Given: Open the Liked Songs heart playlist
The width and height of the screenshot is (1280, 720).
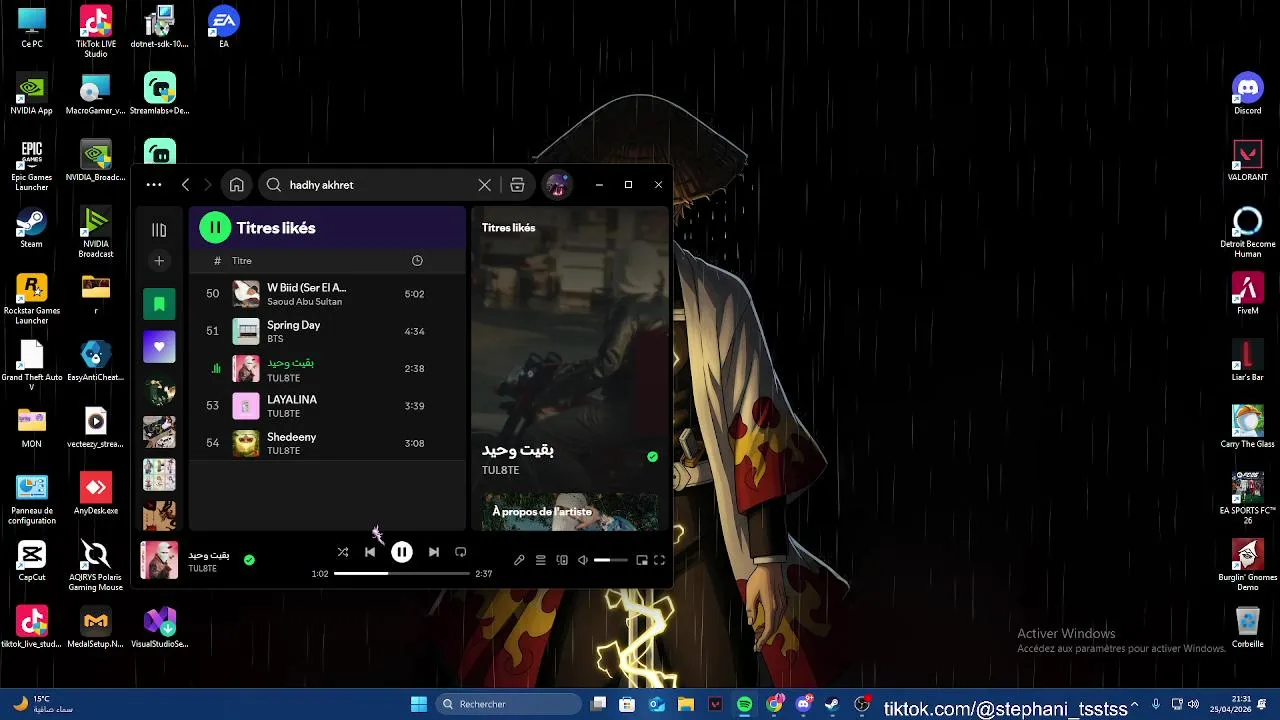Looking at the screenshot, I should tap(159, 347).
